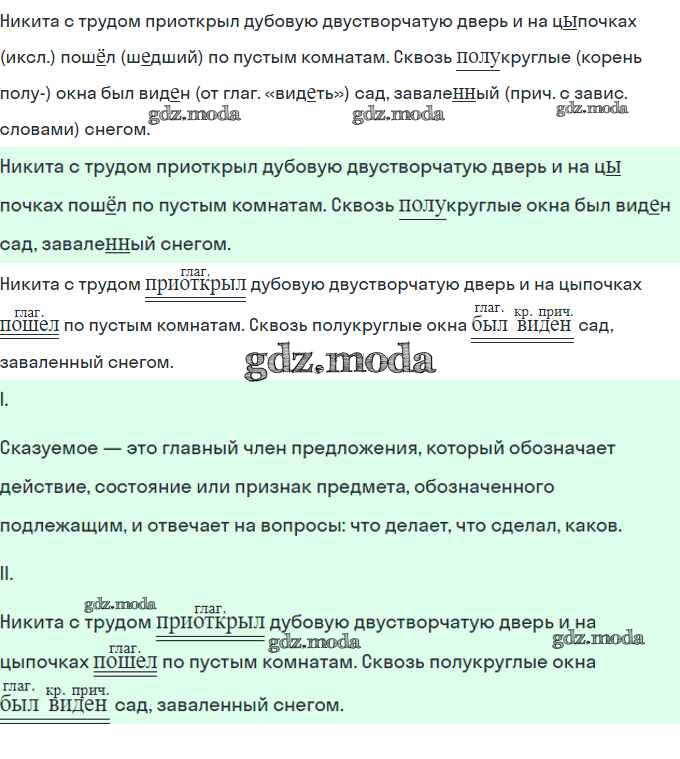Select the Roman numeral "II." heading
Viewport: 680px width, 759px height.
point(7,574)
